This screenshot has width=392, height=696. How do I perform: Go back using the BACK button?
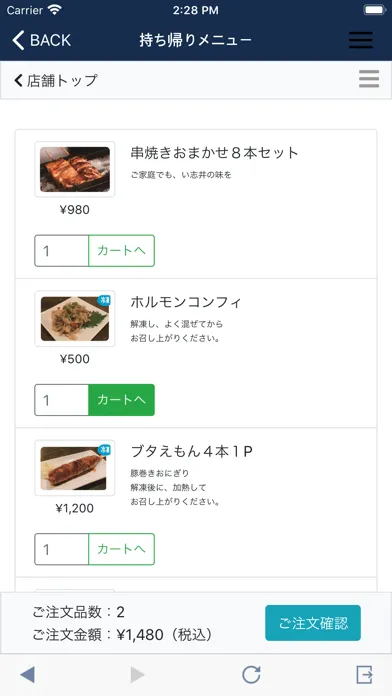(41, 40)
